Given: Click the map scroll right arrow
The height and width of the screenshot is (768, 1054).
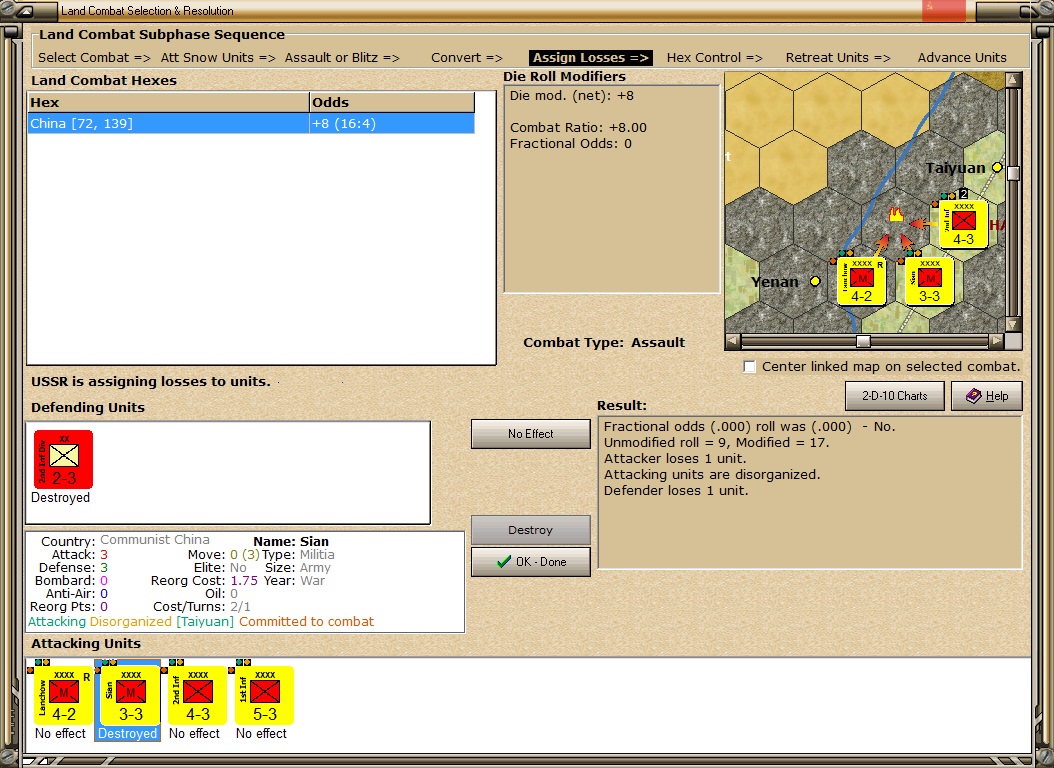Looking at the screenshot, I should tap(996, 341).
